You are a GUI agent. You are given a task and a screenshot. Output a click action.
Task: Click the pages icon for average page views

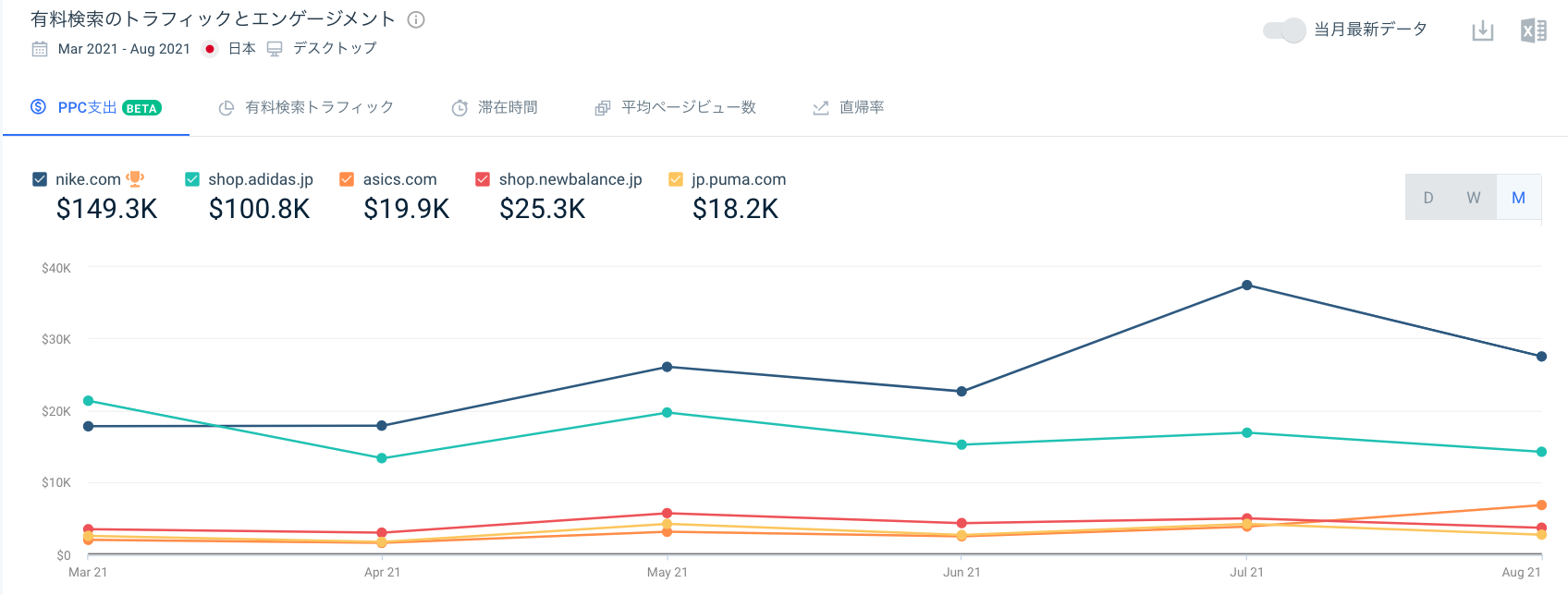tap(603, 108)
